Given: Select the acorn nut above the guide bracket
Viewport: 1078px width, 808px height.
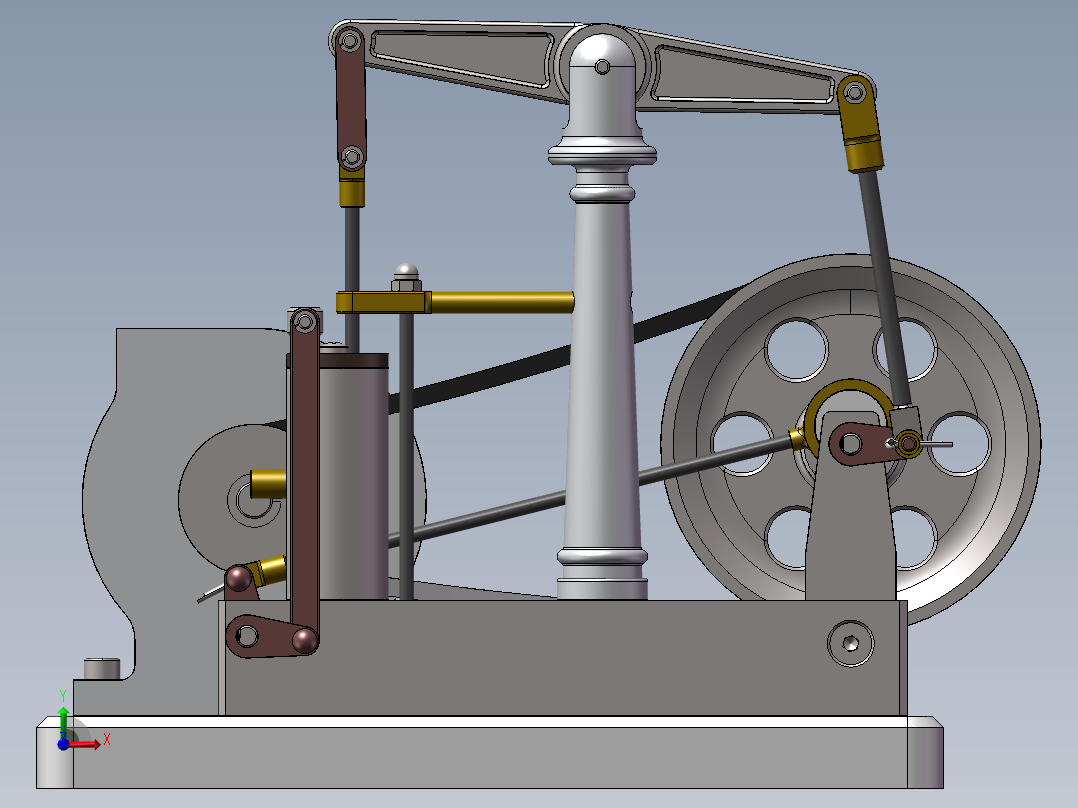Looking at the screenshot, I should pos(406,278).
